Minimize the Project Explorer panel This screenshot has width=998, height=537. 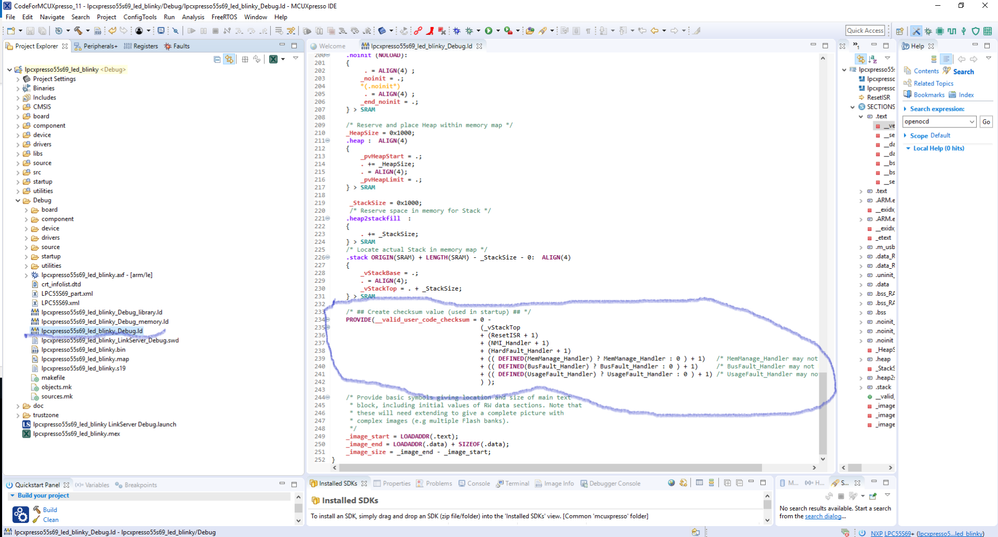point(282,46)
